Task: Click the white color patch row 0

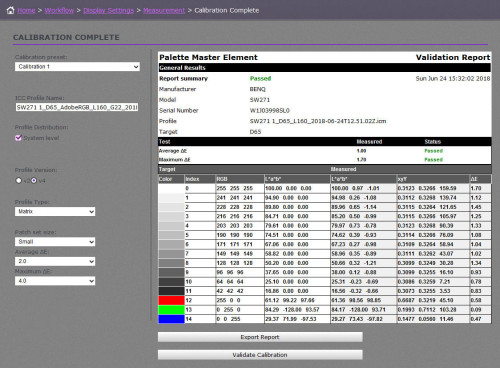Action: click(x=171, y=188)
